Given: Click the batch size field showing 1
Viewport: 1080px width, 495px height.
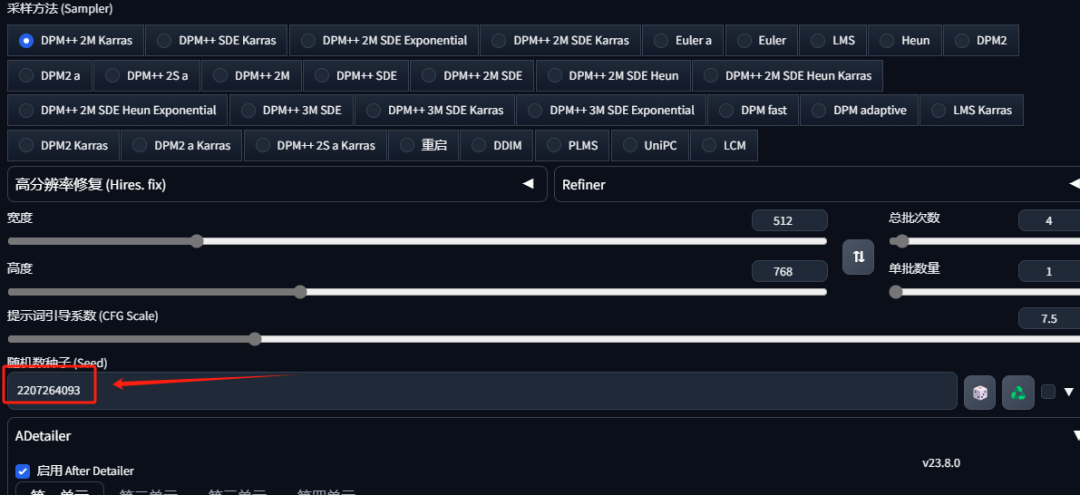Looking at the screenshot, I should (x=1049, y=271).
